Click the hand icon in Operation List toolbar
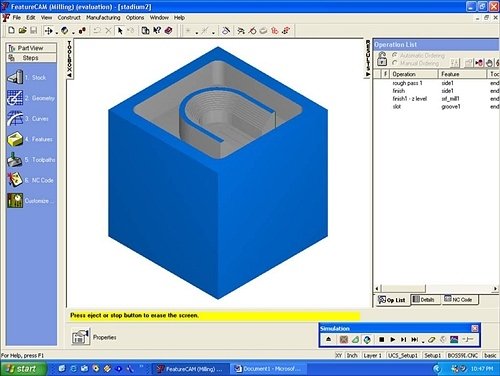The image size is (500, 376). click(x=489, y=63)
